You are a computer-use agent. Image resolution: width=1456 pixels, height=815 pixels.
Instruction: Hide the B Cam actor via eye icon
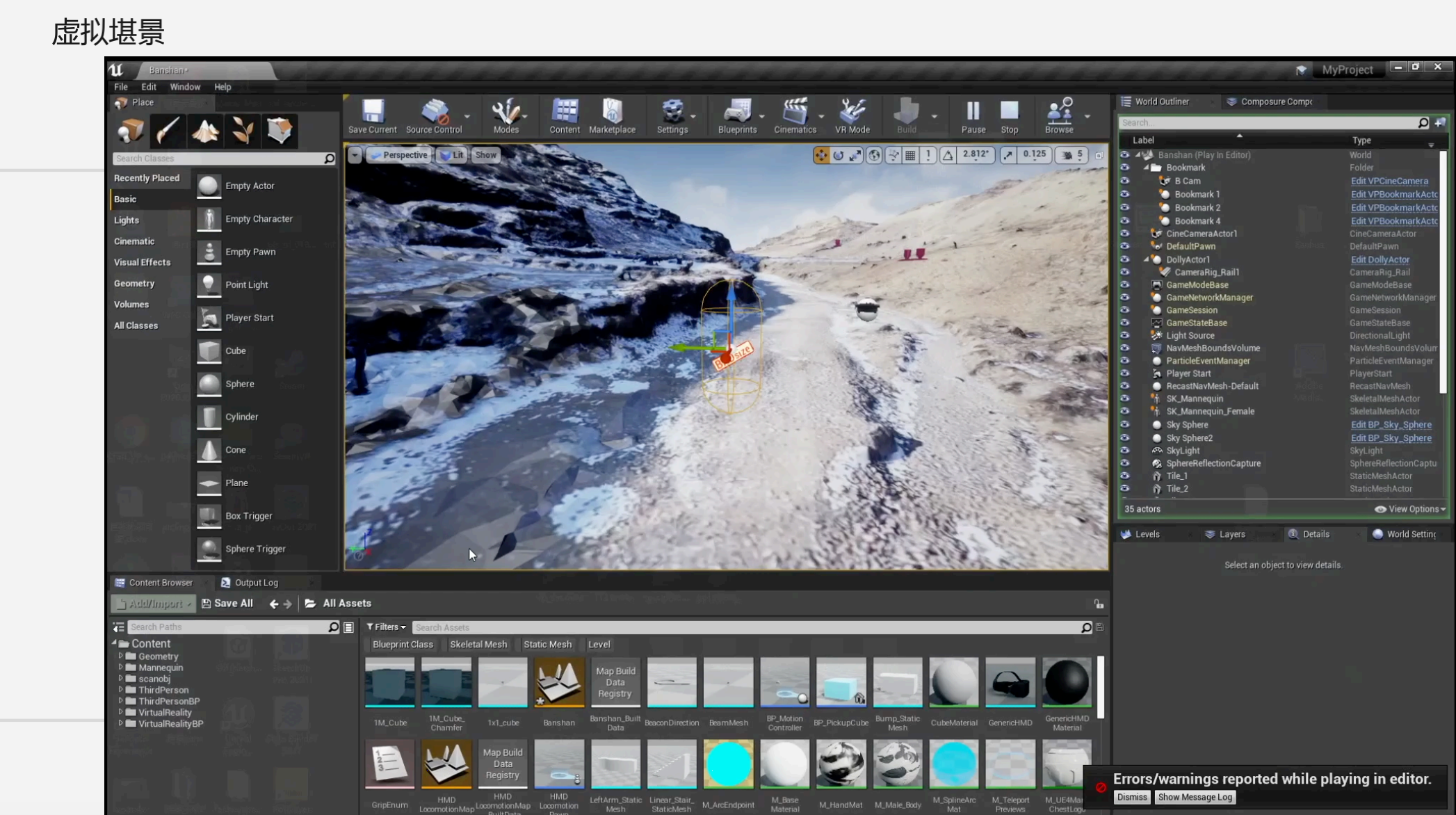pos(1124,181)
